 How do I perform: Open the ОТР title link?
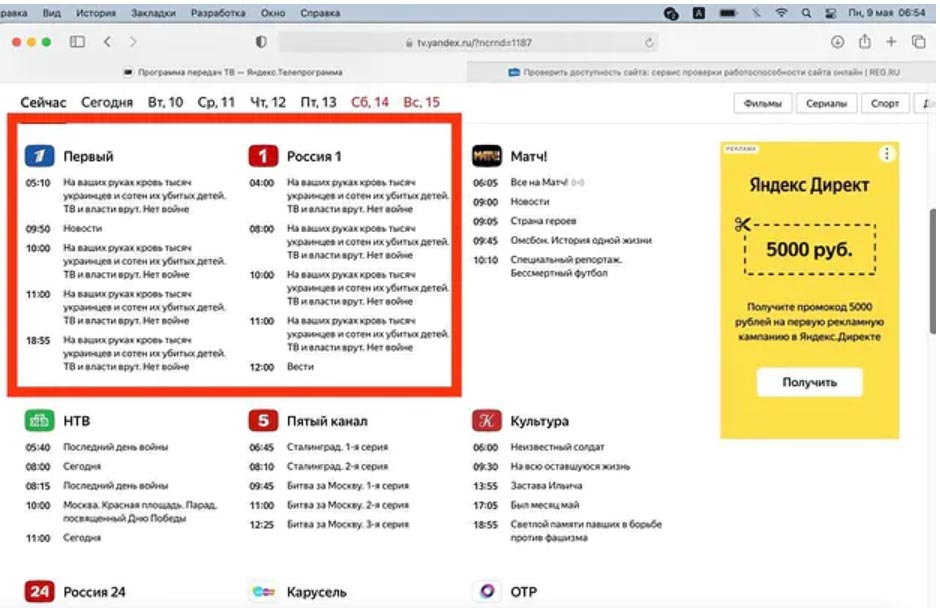click(523, 592)
